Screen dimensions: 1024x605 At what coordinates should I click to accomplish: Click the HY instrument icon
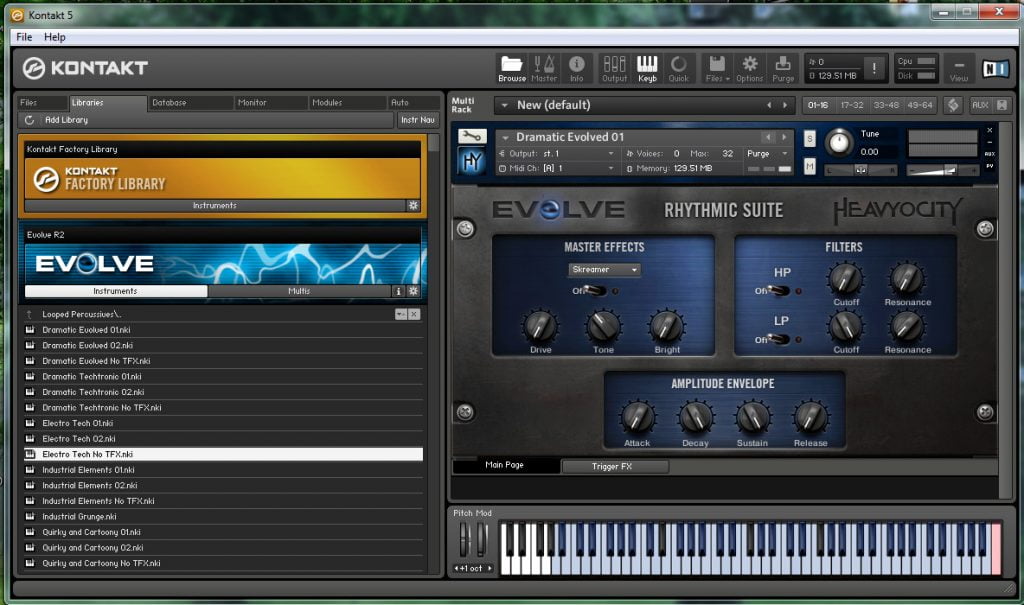click(x=472, y=161)
